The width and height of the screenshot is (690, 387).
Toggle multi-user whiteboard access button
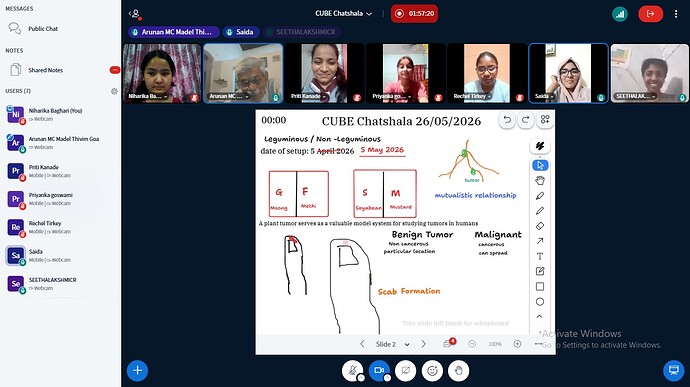(x=449, y=343)
